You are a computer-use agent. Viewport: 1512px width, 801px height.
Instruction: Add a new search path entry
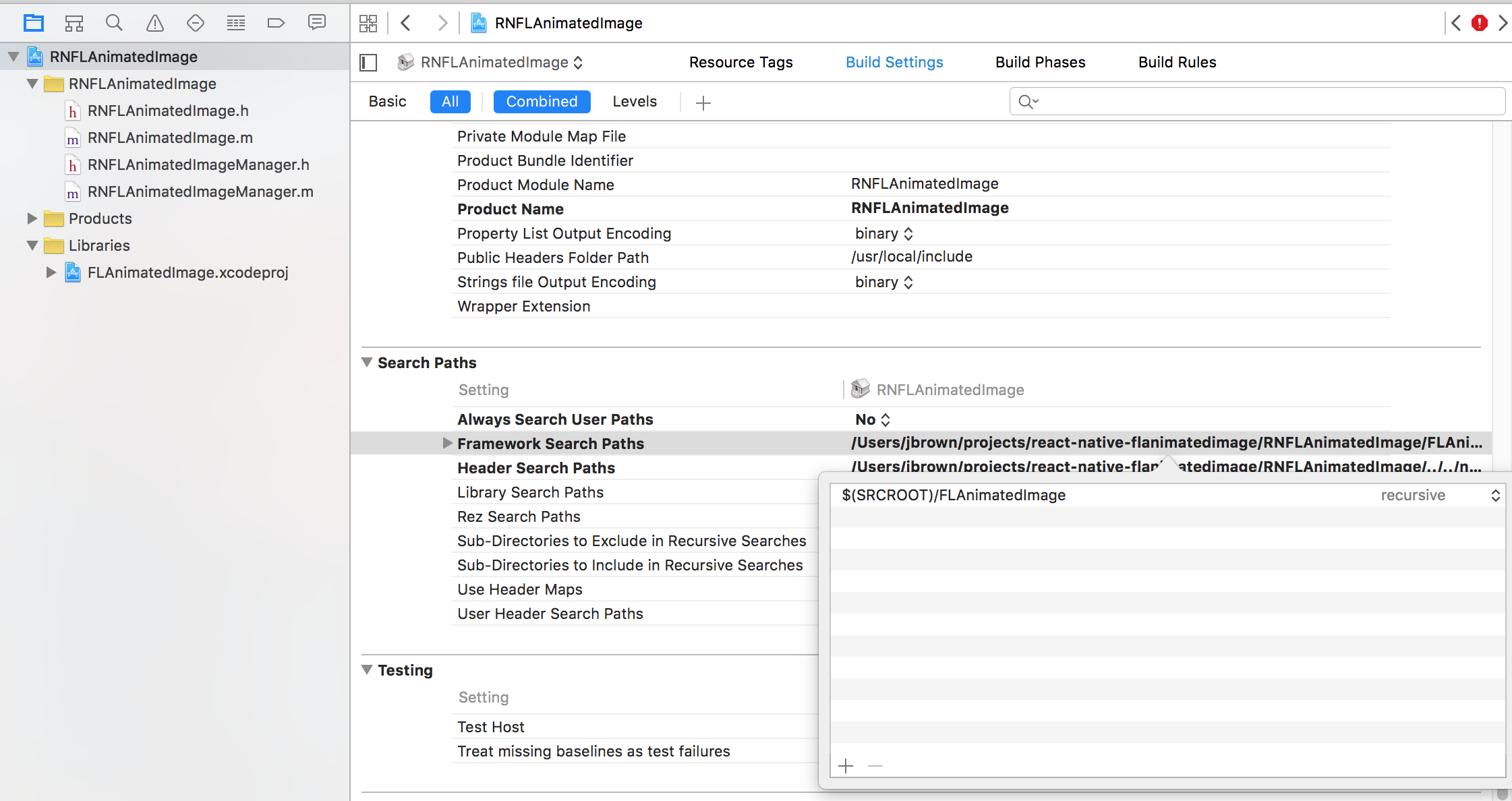tap(845, 766)
